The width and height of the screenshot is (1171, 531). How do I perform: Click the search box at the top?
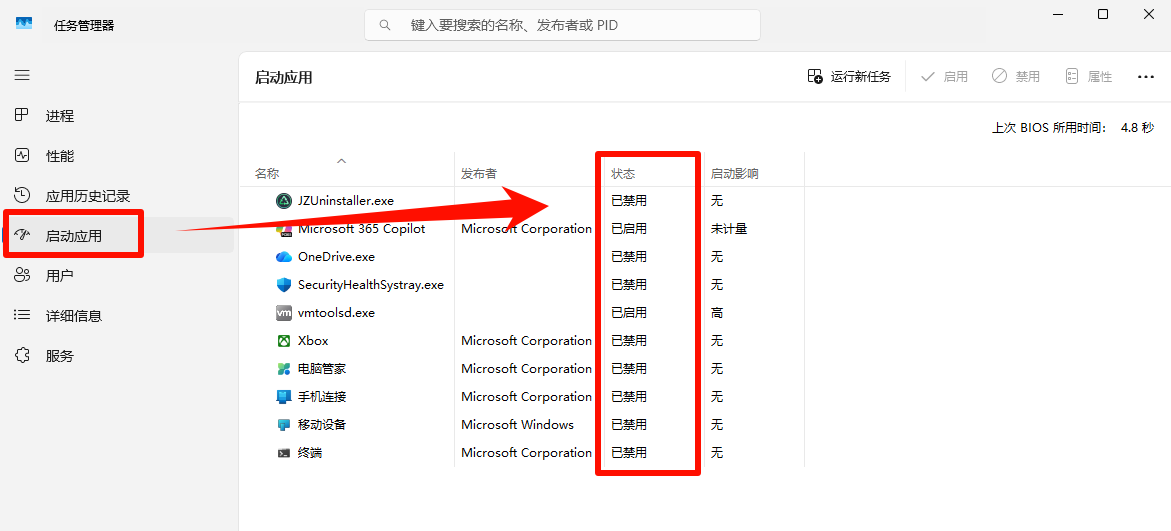[x=562, y=25]
